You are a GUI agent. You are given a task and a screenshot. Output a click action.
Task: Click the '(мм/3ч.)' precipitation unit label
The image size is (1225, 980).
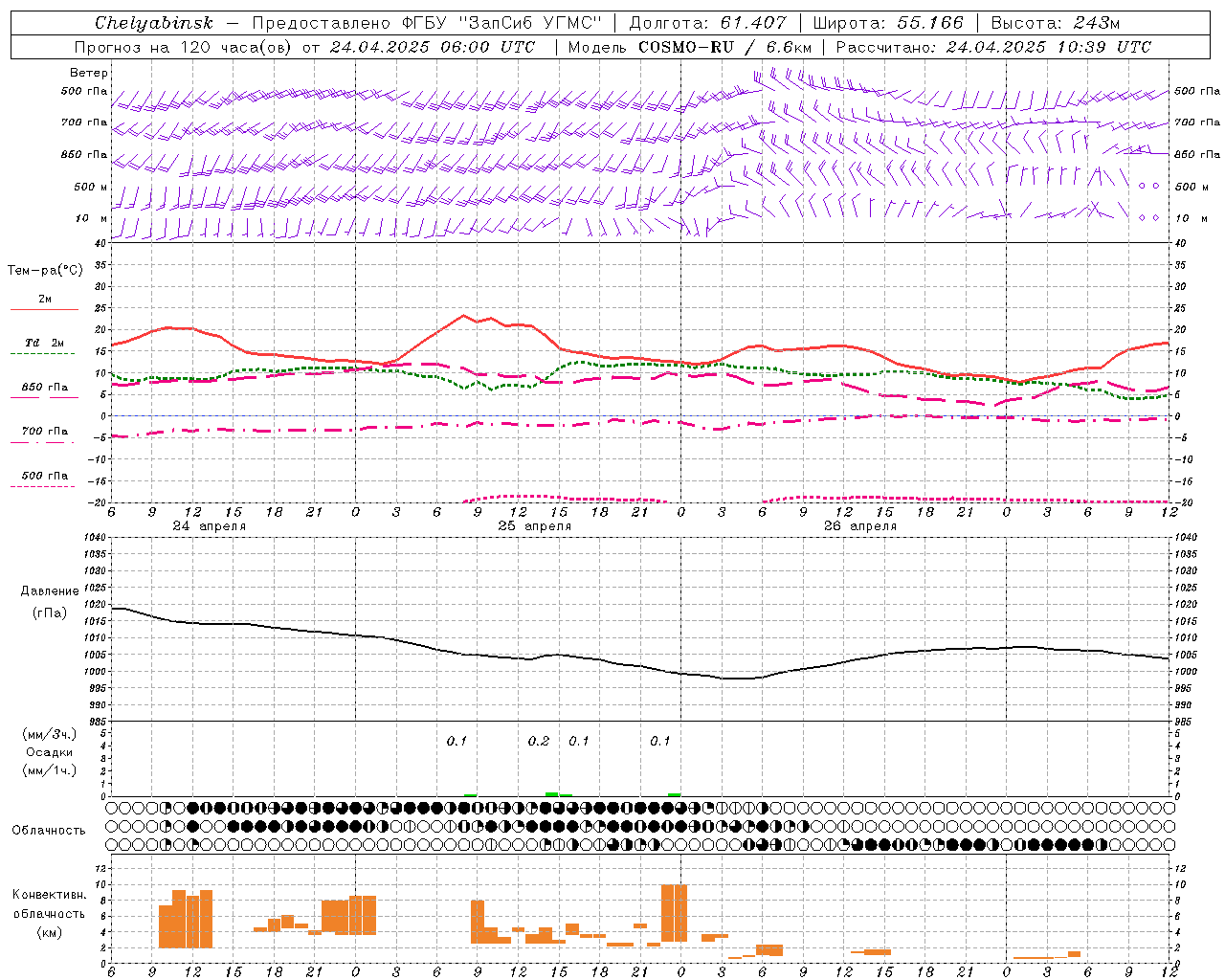[x=49, y=734]
